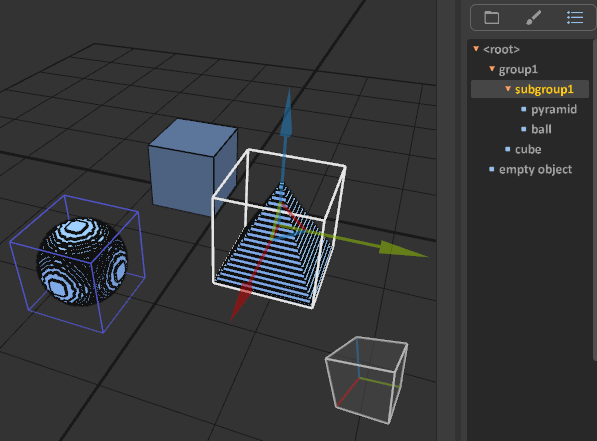Screen dimensions: 597x441
Task: Click the blue square icon beside ball
Action: click(x=524, y=129)
